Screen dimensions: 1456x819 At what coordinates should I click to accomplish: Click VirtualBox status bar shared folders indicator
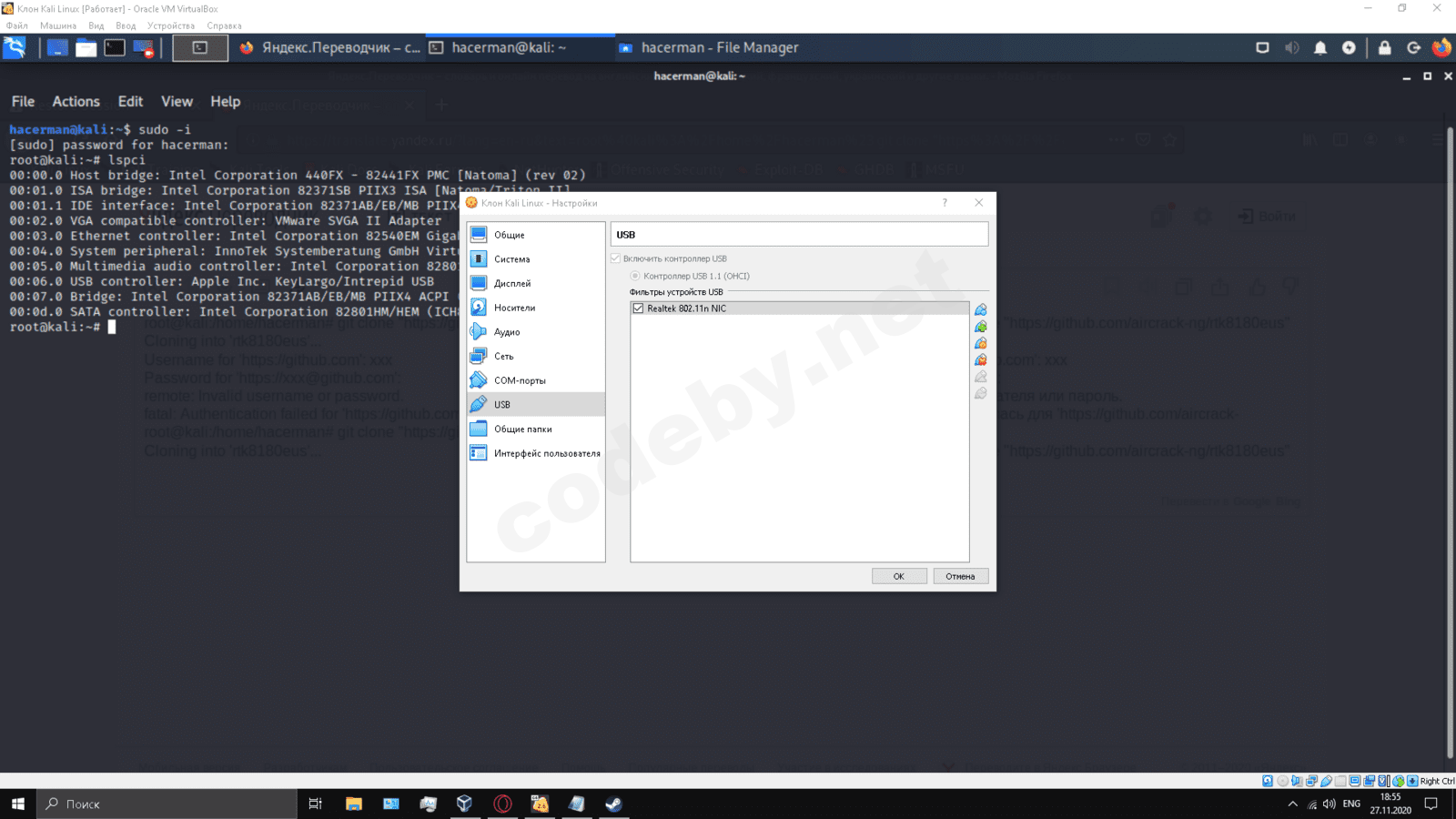point(1340,781)
